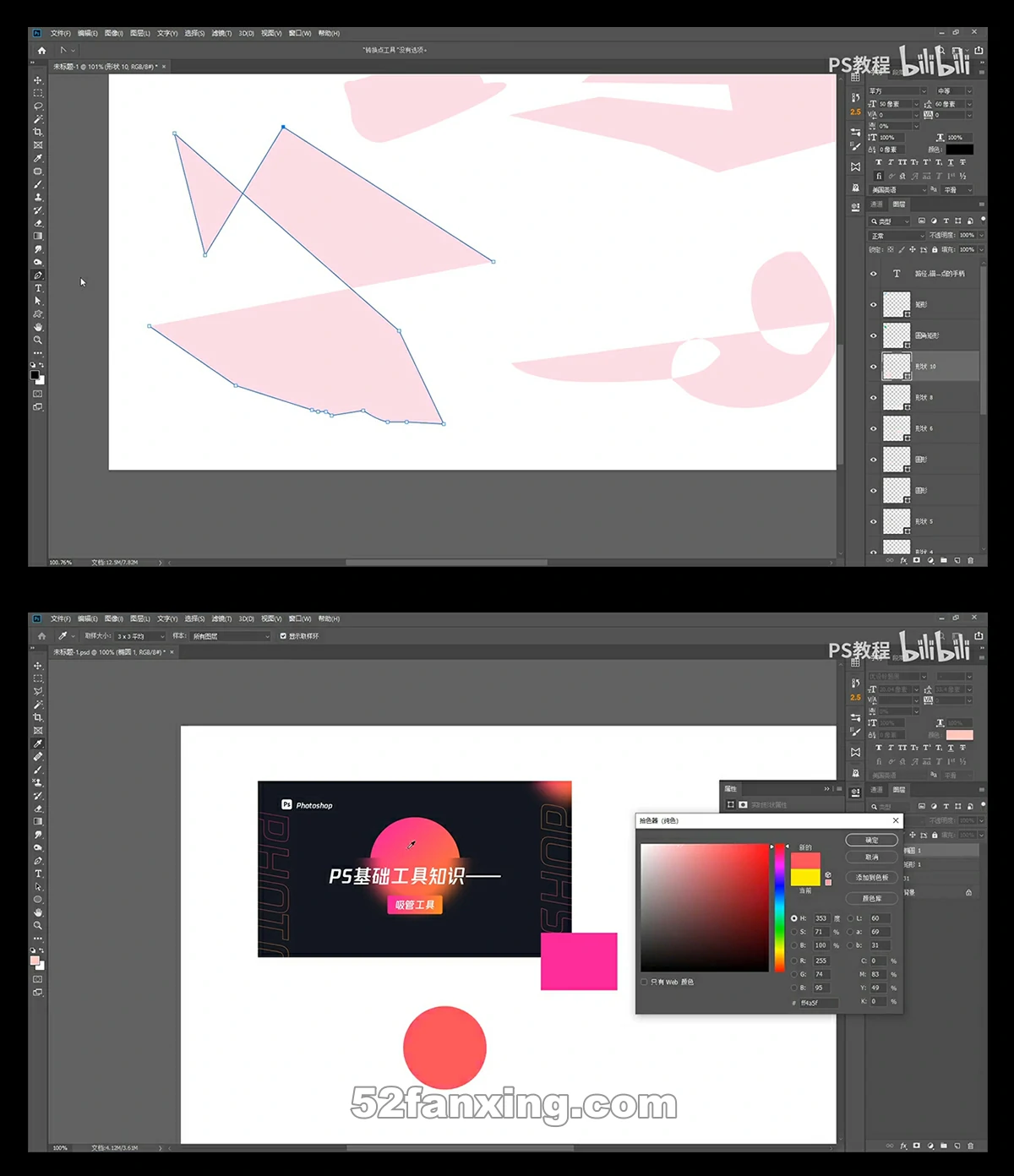Open the 50 像素 font size dropdown in upper window
The width and height of the screenshot is (1014, 1176).
pyautogui.click(x=898, y=104)
